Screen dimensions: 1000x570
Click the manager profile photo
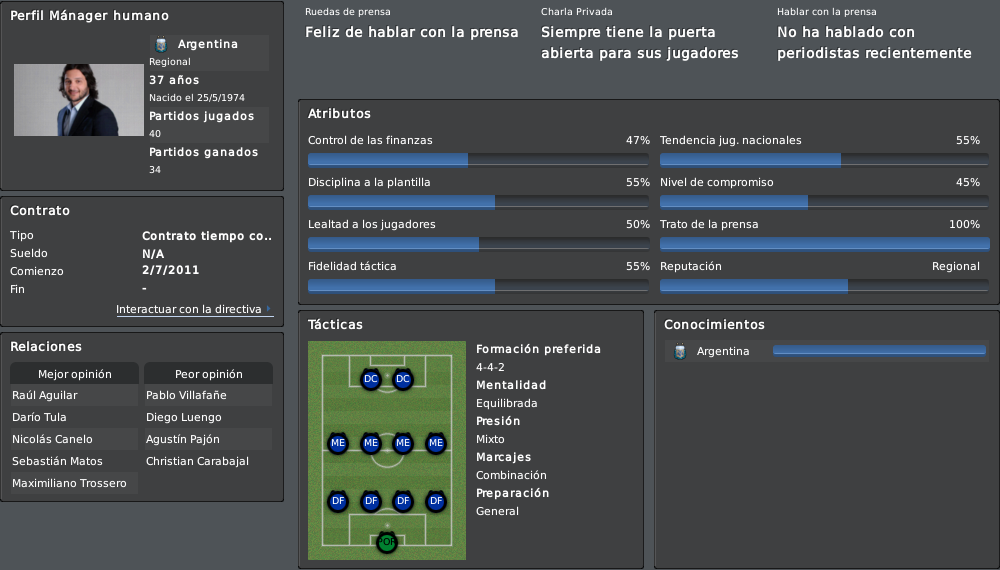[79, 100]
